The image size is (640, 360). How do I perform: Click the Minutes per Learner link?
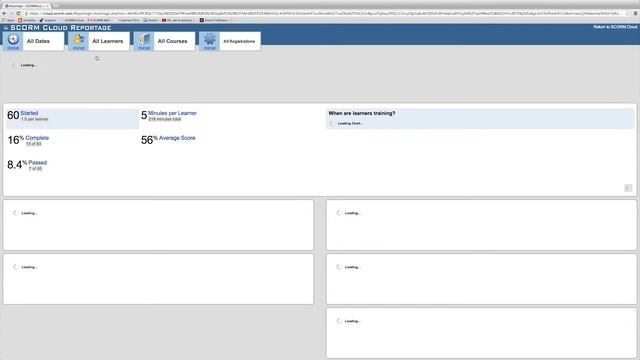click(x=172, y=113)
